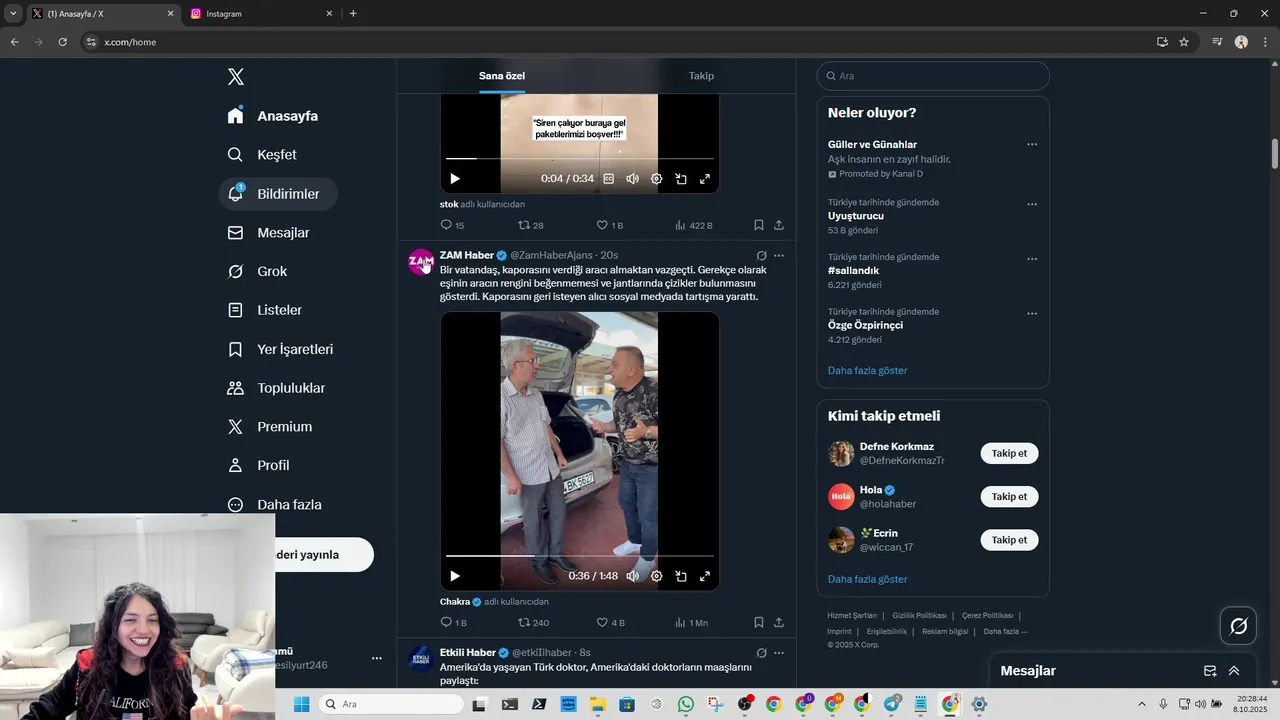Click the page vertical scrollbar
This screenshot has width=1280, height=720.
pos(1274,155)
